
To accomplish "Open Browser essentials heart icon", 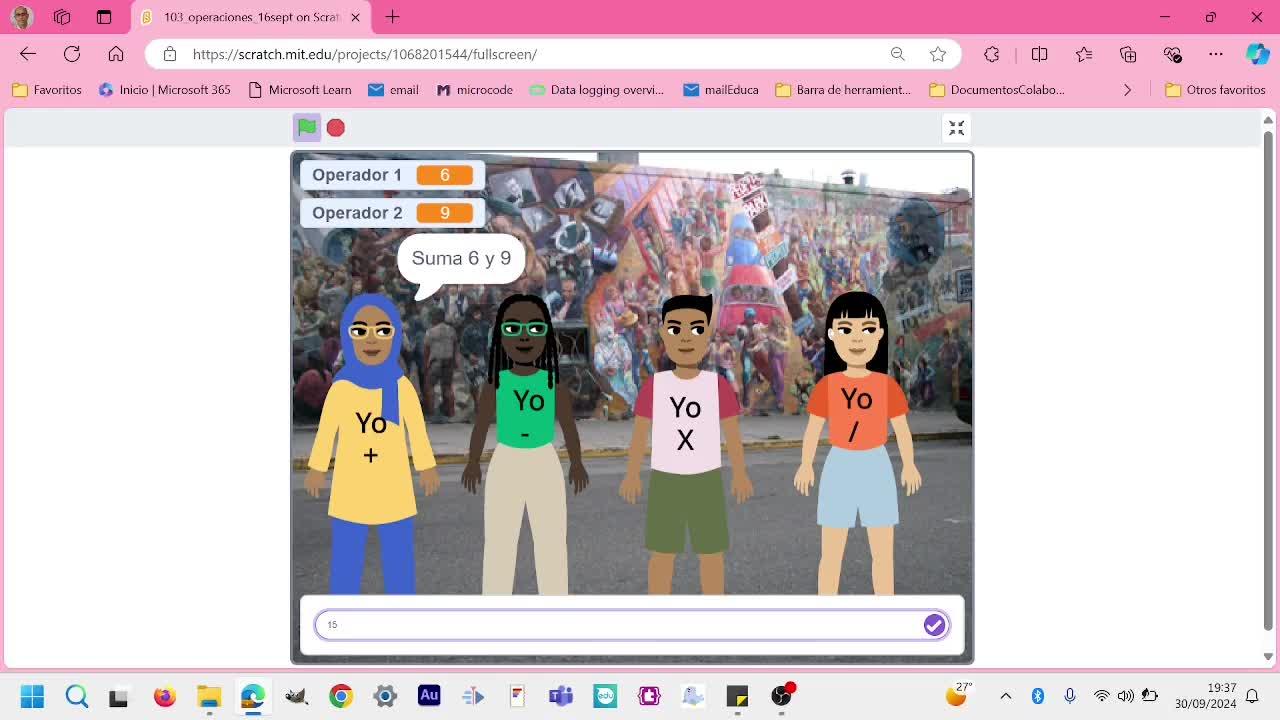I will (1172, 54).
